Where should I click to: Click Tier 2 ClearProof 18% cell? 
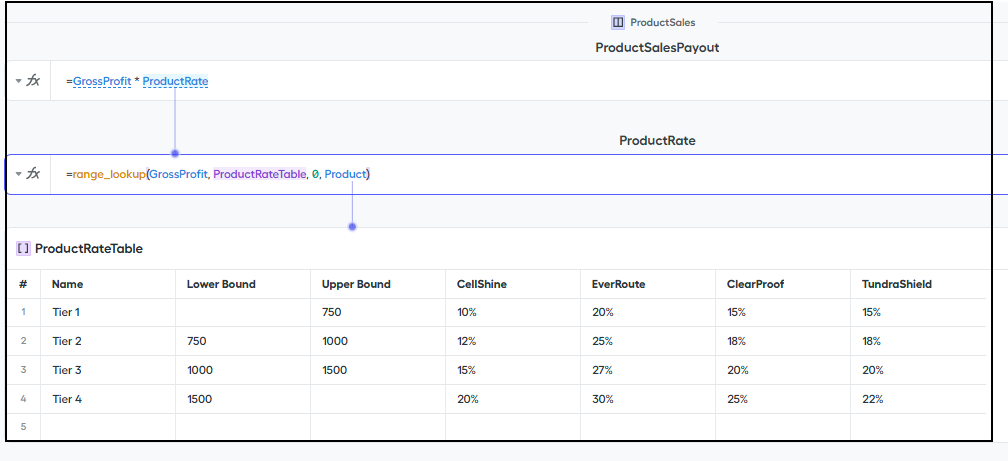[783, 341]
